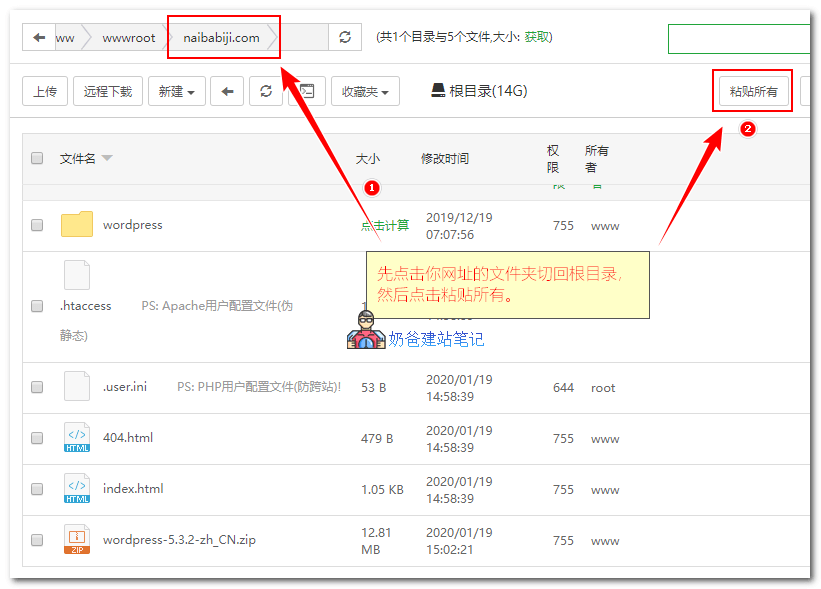Click the toolbar refresh icon
The width and height of the screenshot is (821, 589).
point(265,90)
